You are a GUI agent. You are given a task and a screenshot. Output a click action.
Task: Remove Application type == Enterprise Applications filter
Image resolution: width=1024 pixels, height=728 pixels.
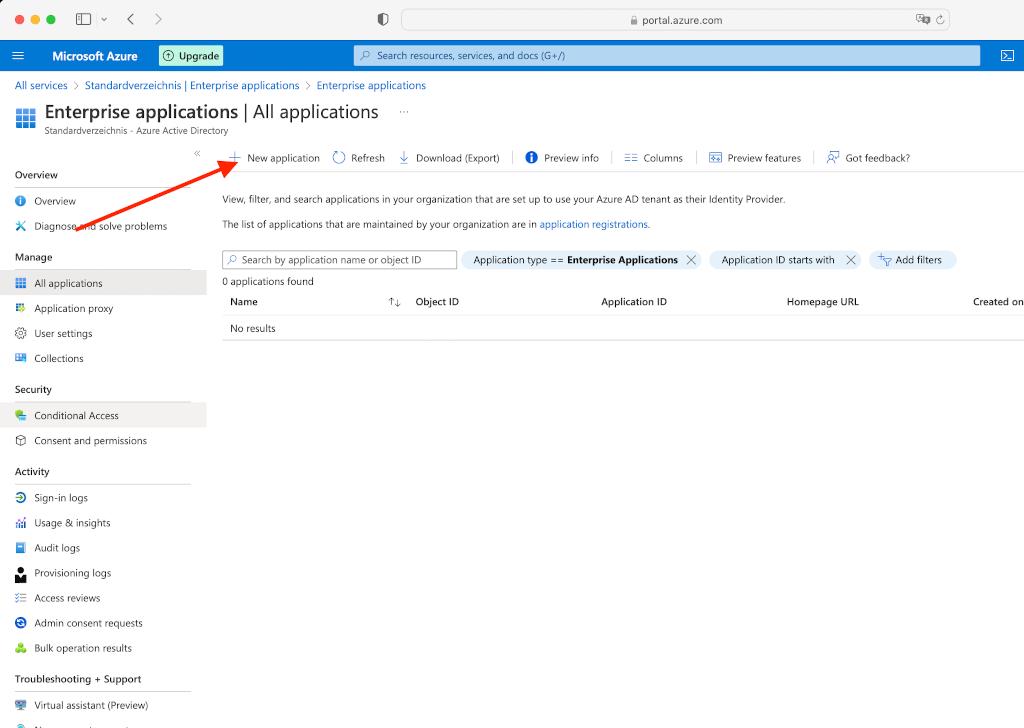click(691, 260)
